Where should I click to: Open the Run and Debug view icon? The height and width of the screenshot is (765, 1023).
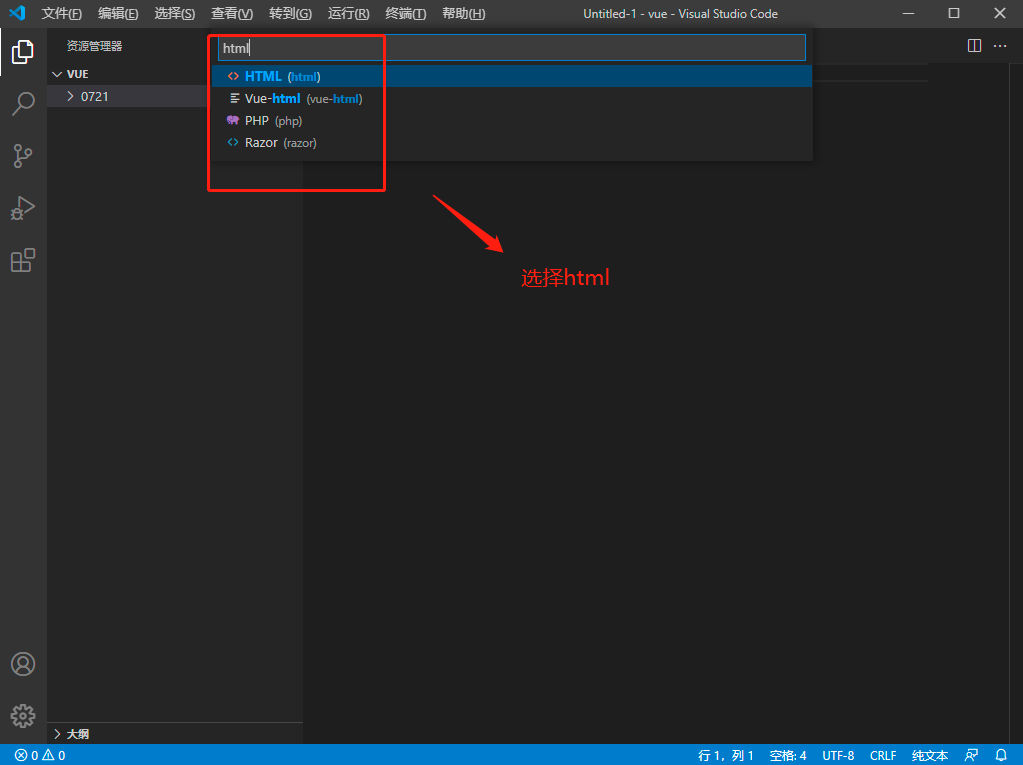tap(23, 208)
